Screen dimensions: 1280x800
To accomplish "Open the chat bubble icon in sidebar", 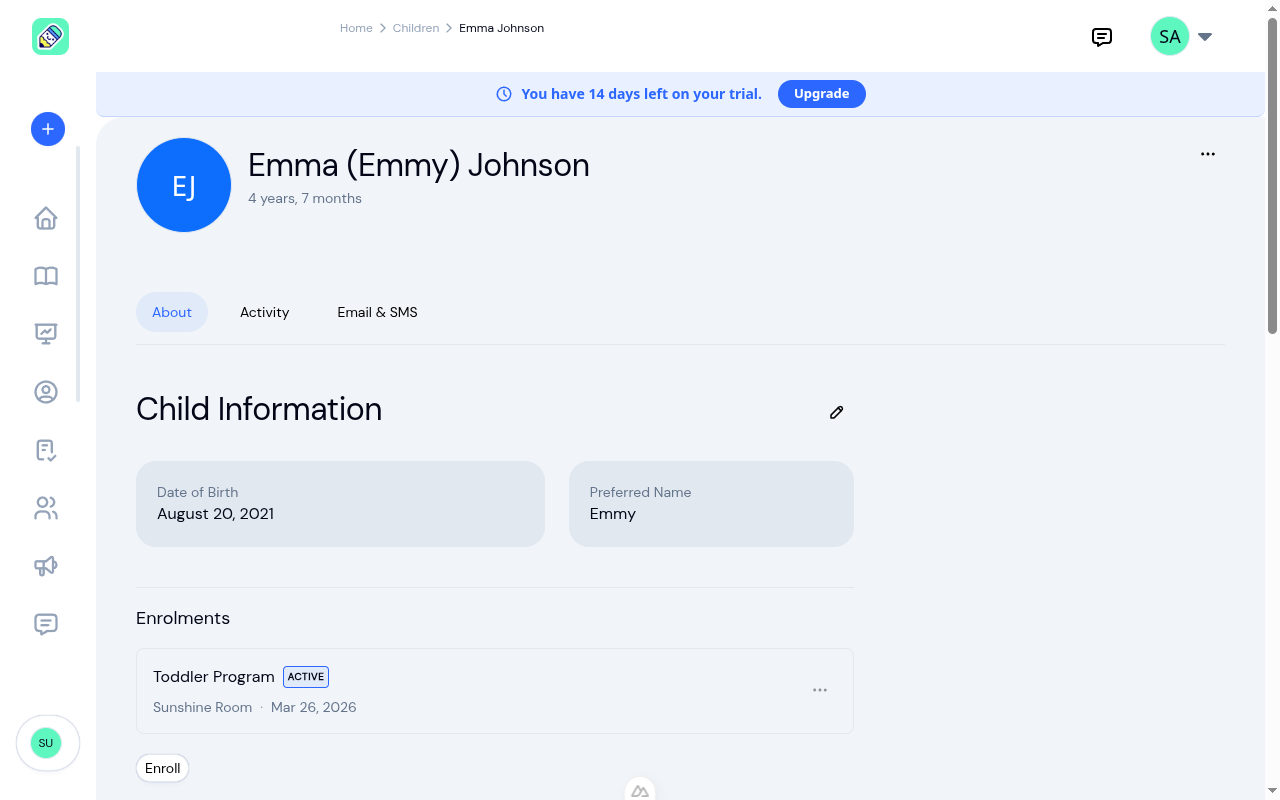I will pos(46,624).
